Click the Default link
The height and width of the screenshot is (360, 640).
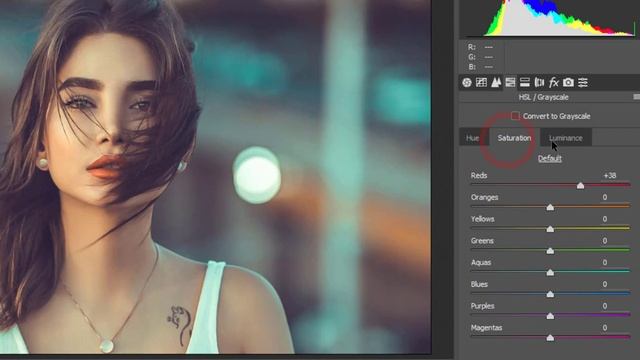[x=550, y=158]
